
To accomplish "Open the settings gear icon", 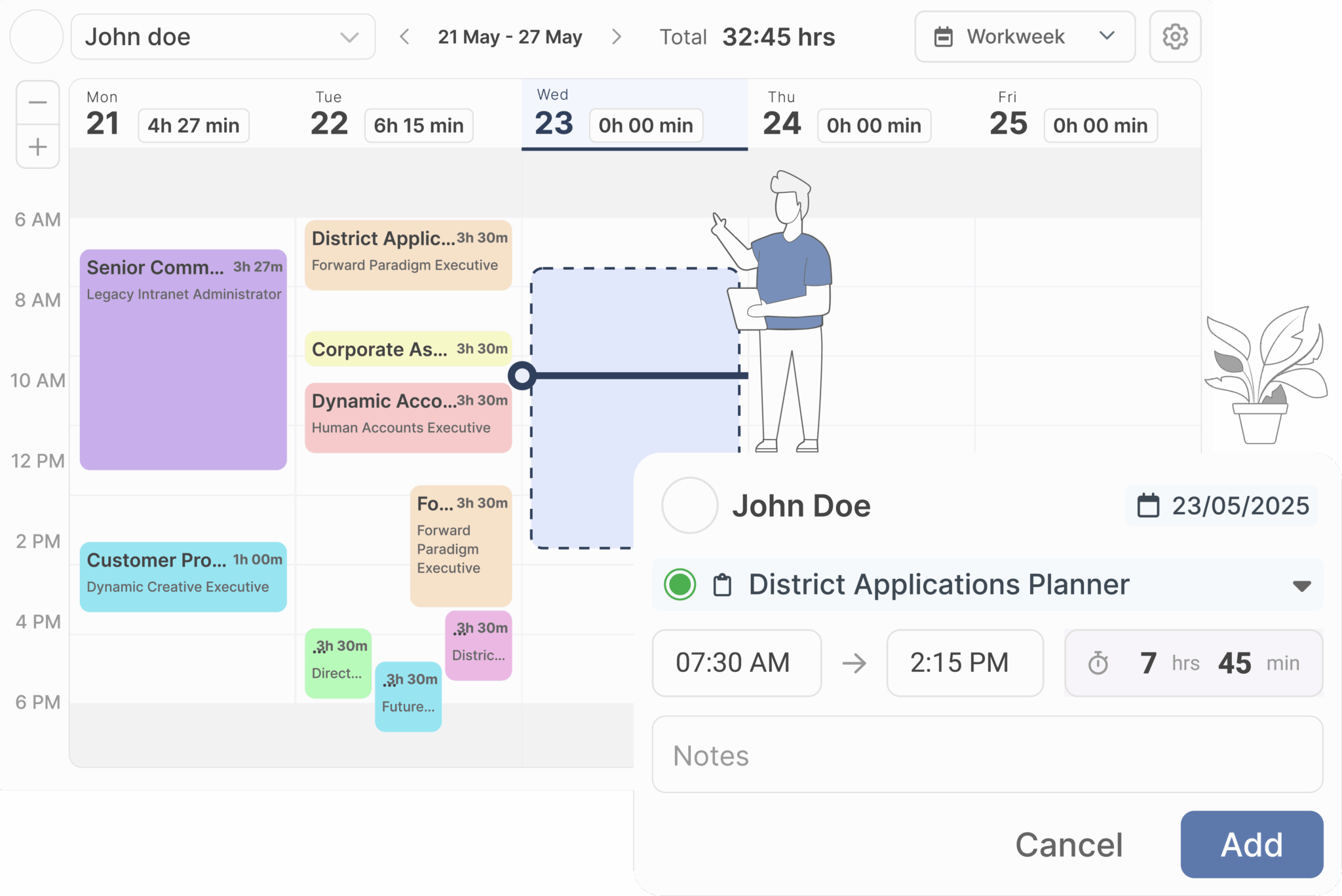I will click(1175, 37).
